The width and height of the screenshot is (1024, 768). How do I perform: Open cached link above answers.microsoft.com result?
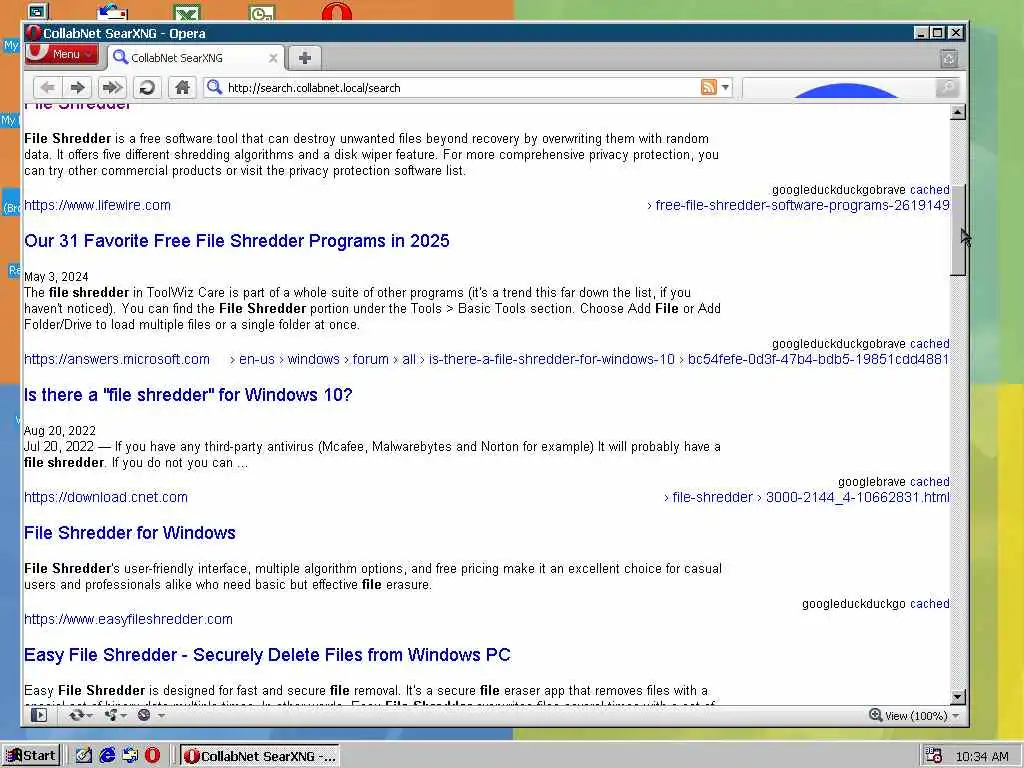(929, 344)
